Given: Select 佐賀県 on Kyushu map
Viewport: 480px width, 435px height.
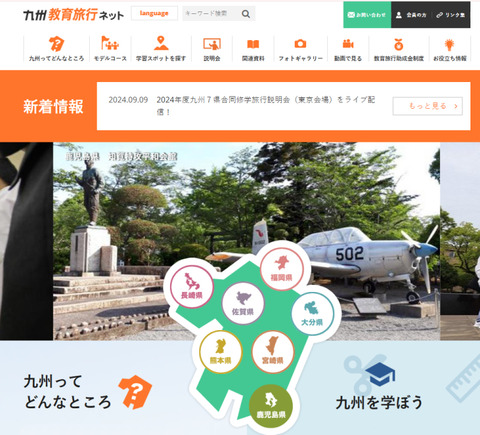Looking at the screenshot, I should pos(243,303).
